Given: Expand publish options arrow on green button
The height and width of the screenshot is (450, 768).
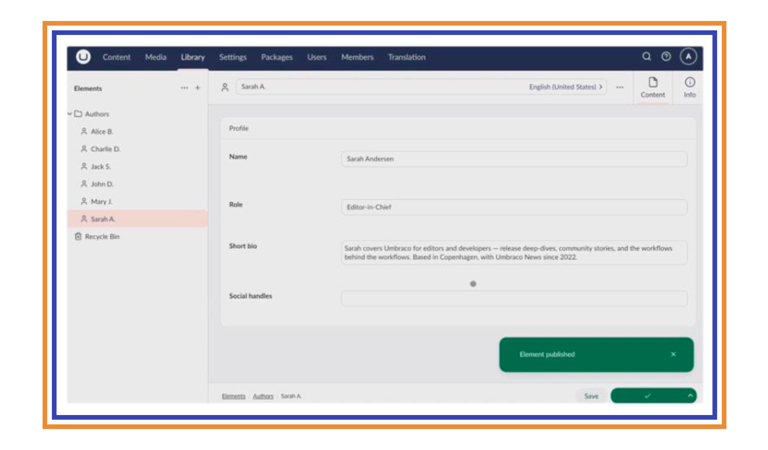Looking at the screenshot, I should pyautogui.click(x=690, y=396).
